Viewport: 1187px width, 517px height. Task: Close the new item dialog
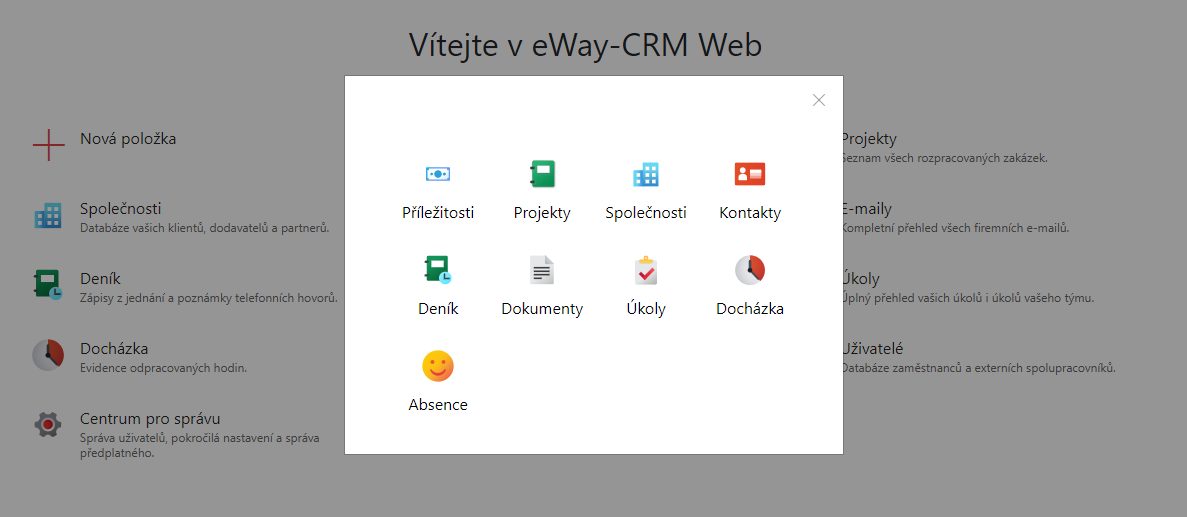(x=818, y=100)
